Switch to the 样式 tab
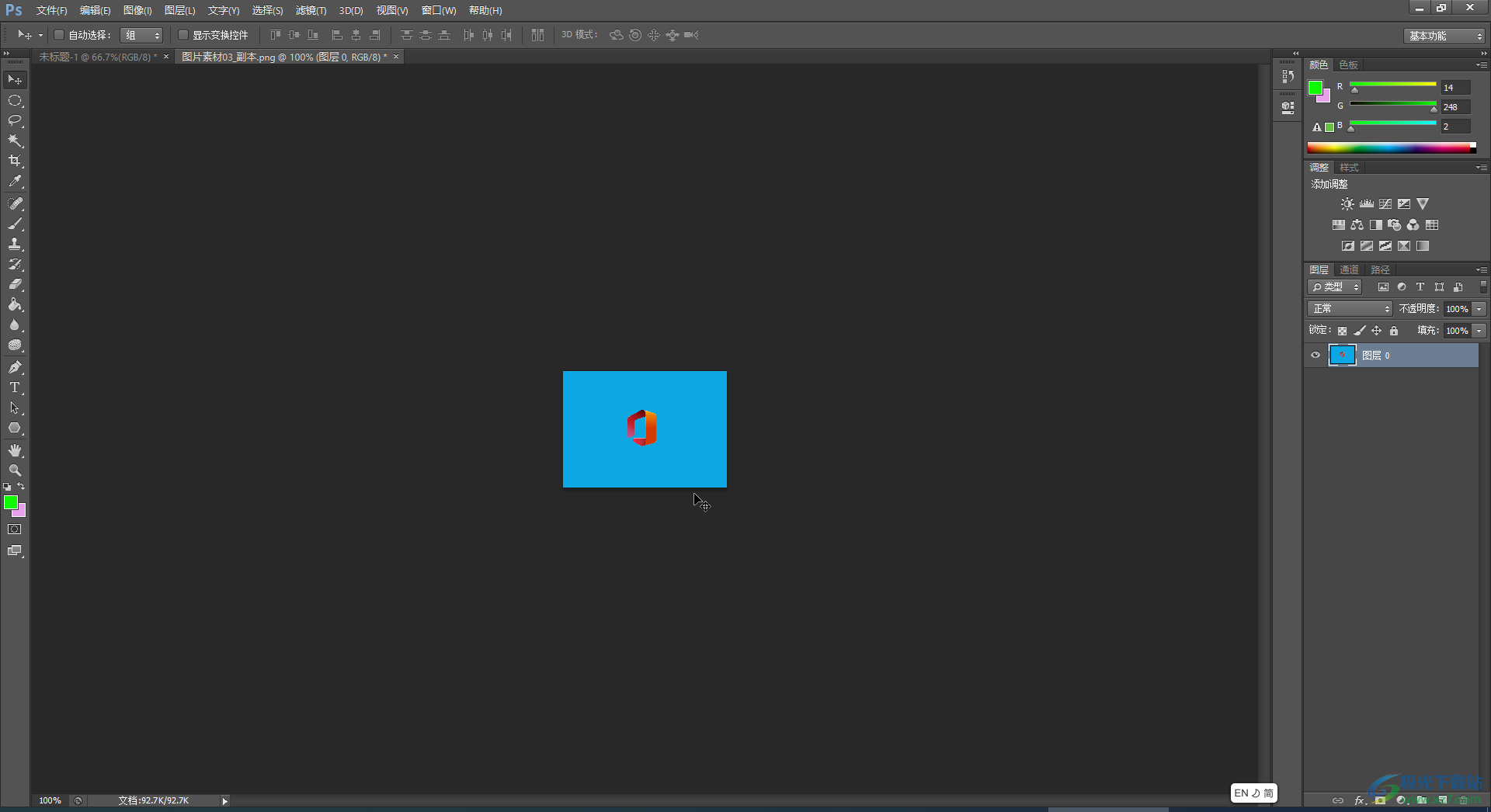Screen dimensions: 1491x812 click(x=1350, y=168)
